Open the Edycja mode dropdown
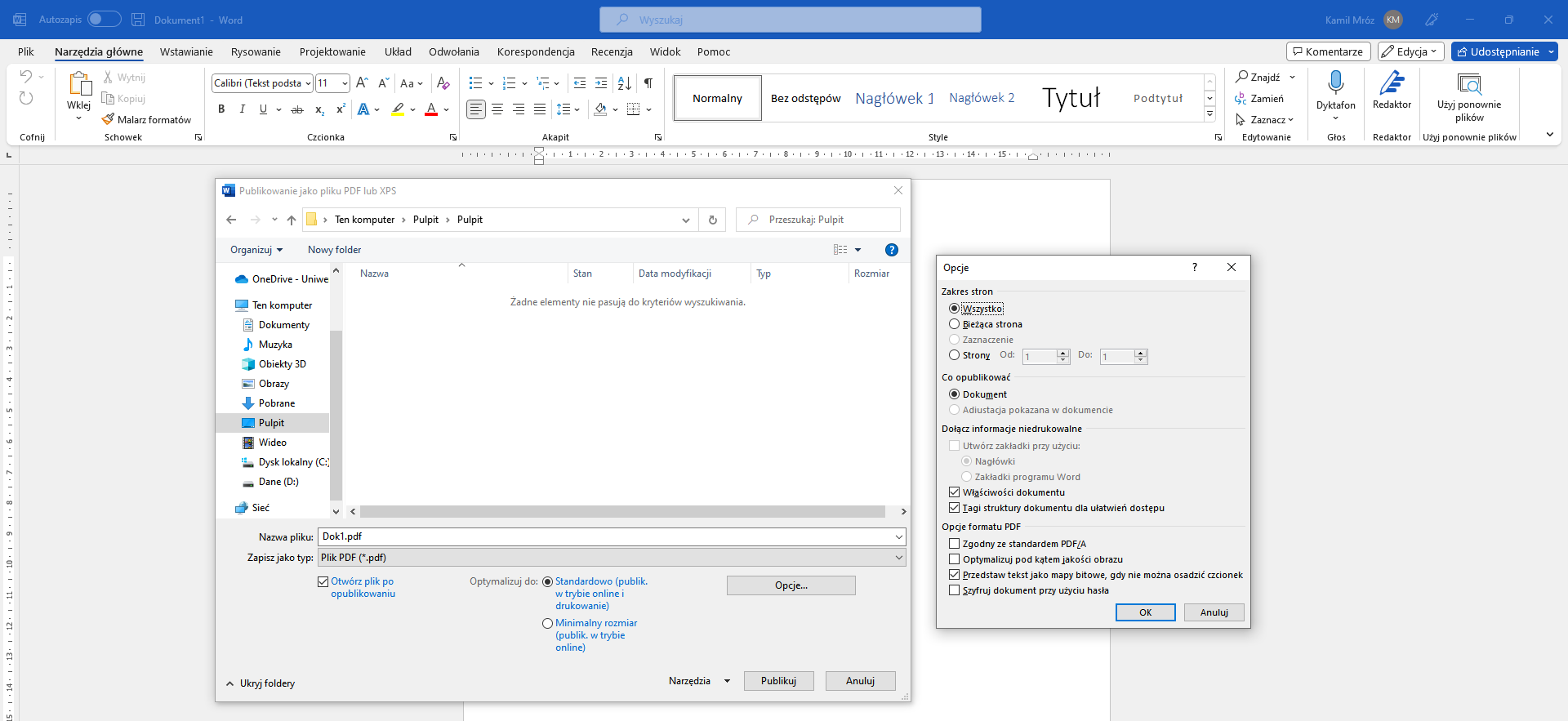Viewport: 1568px width, 721px height. (1411, 51)
